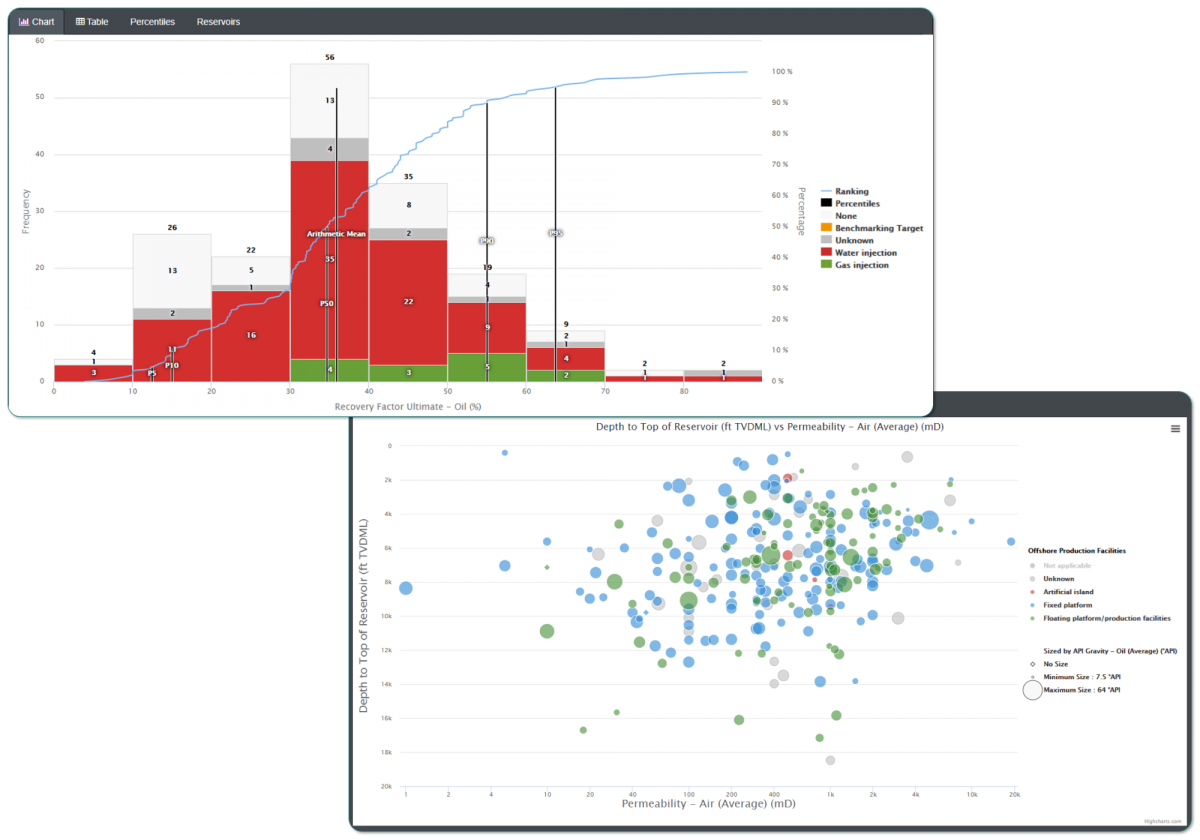
Task: Open the scatter chart hamburger context menu
Action: point(1175,428)
